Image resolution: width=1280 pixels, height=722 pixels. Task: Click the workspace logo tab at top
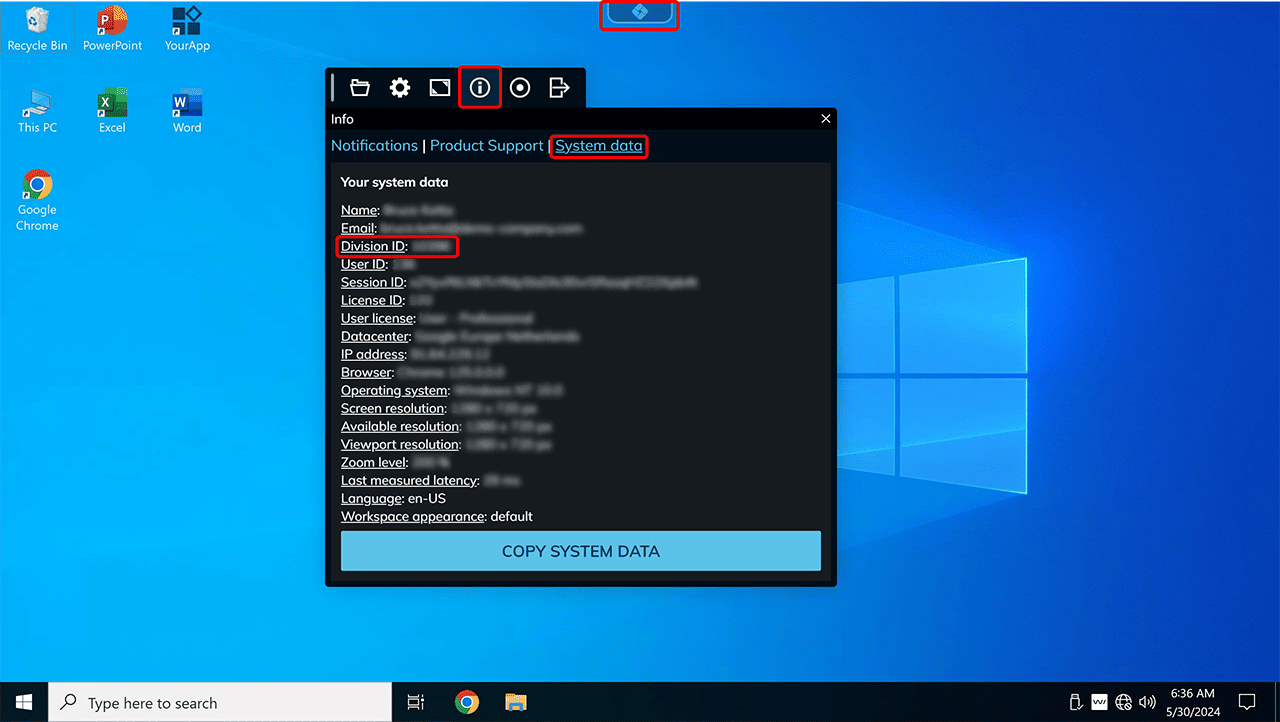[639, 13]
